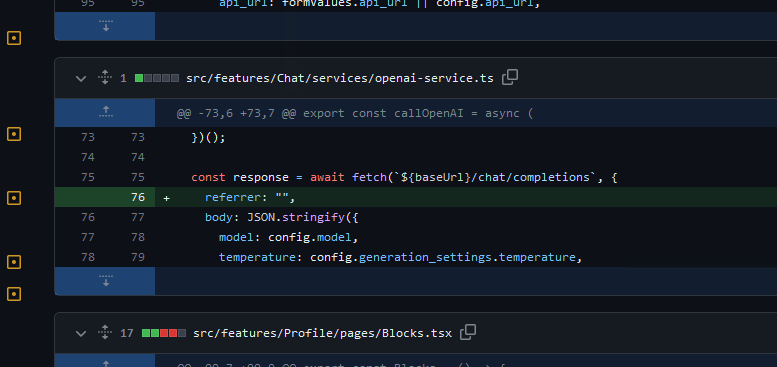777x367 pixels.
Task: Click the '})();' code line
Action: [x=208, y=137]
